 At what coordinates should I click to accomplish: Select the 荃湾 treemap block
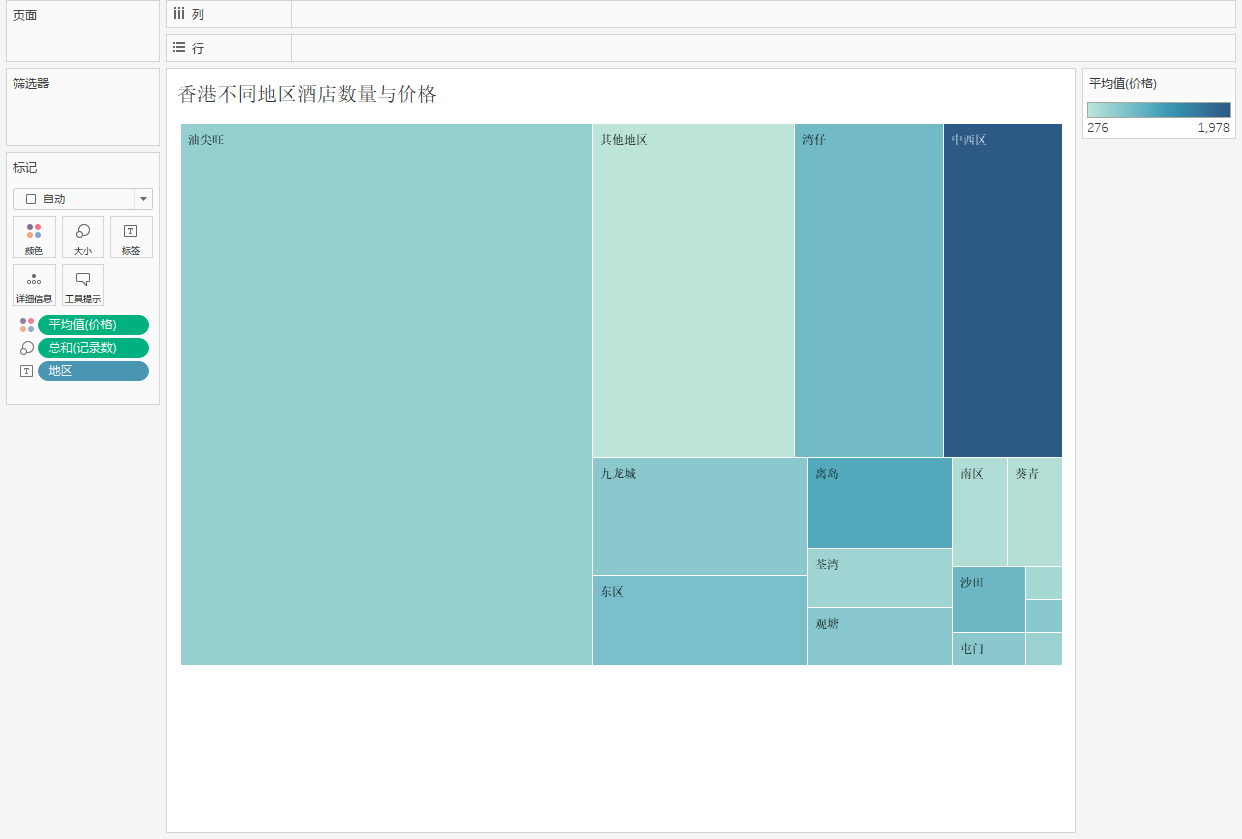pos(880,578)
